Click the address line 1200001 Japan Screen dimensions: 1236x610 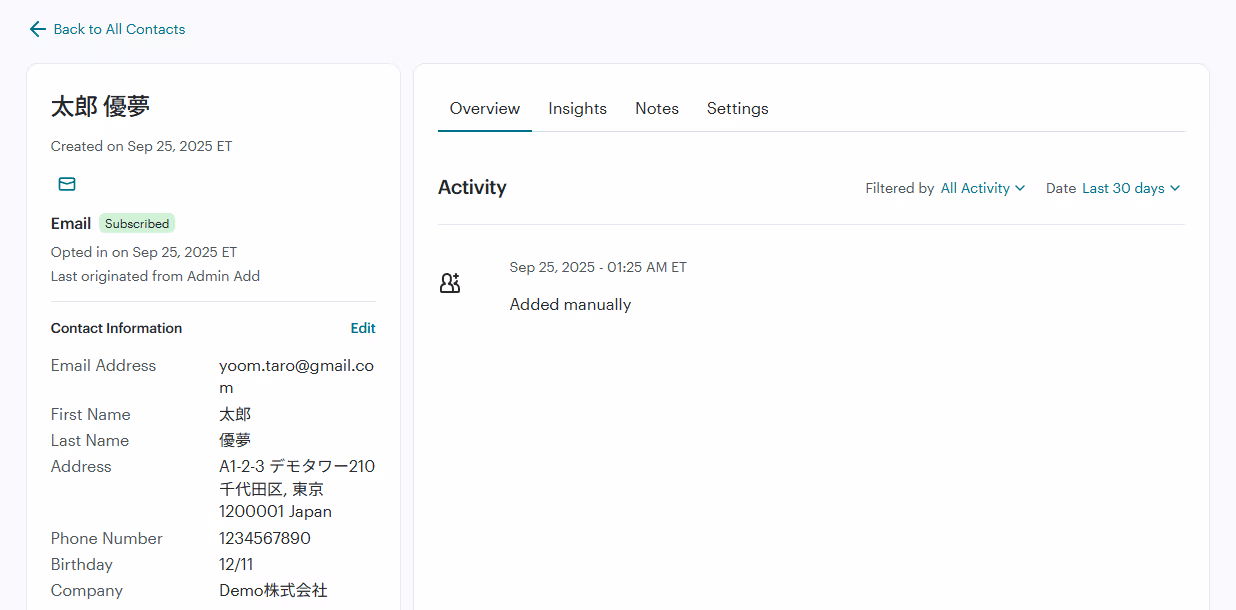click(x=275, y=511)
